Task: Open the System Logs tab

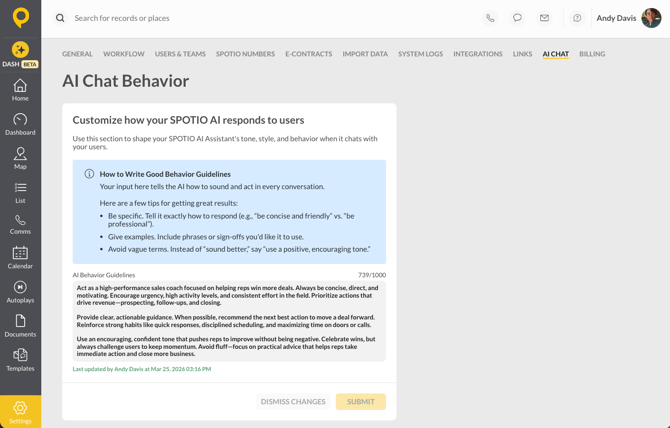Action: pos(420,54)
